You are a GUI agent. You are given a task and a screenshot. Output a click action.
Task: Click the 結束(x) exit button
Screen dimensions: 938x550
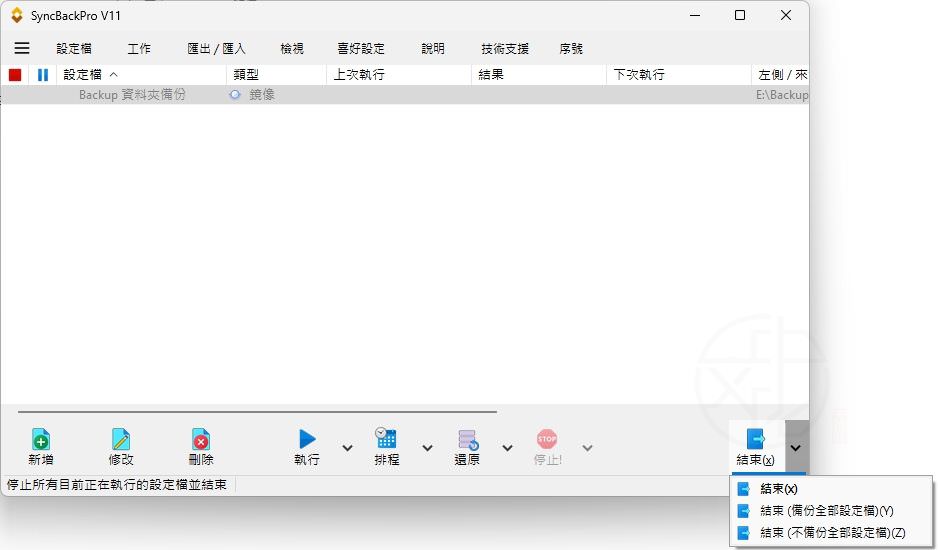pos(756,446)
